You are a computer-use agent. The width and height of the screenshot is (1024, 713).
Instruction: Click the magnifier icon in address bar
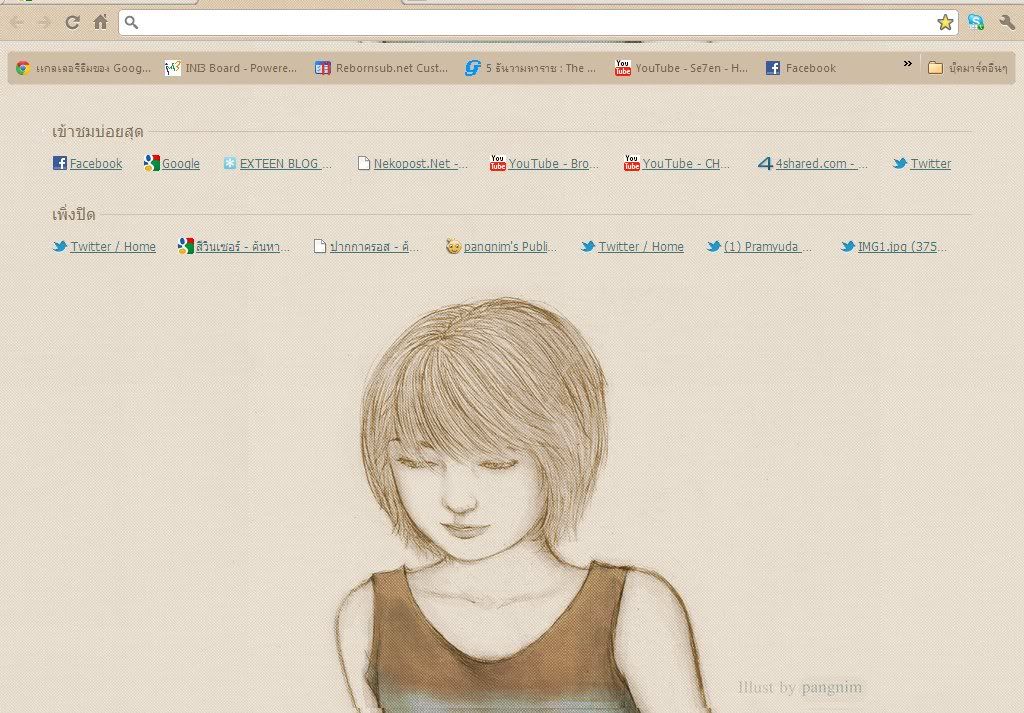[131, 22]
